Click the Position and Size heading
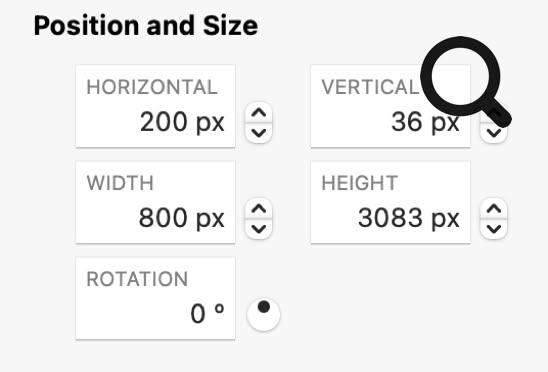Screen dimensions: 548x372 (x=146, y=26)
